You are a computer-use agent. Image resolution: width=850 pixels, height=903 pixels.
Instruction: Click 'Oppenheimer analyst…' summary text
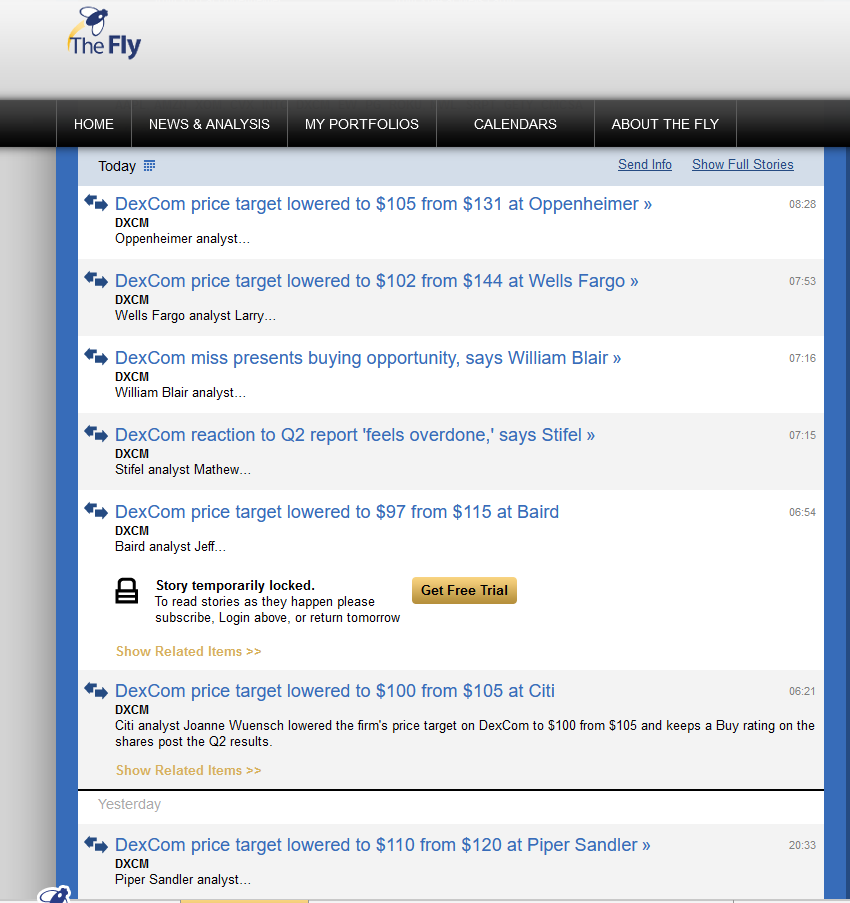(x=183, y=239)
